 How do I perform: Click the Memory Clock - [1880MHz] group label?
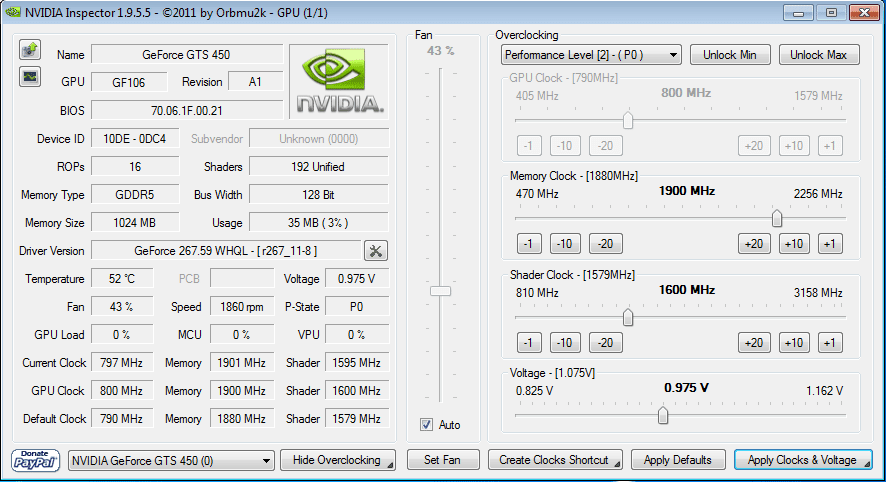(x=574, y=176)
